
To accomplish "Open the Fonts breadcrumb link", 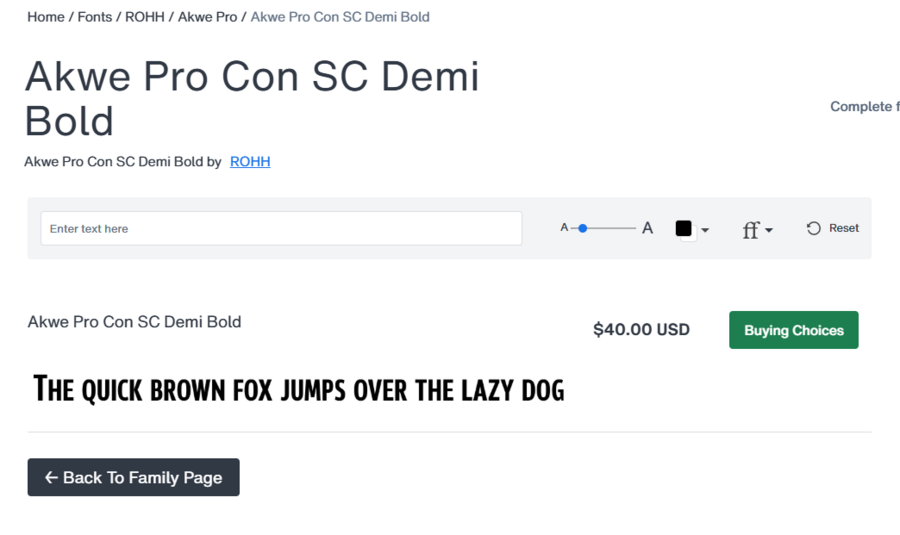I will (x=95, y=17).
